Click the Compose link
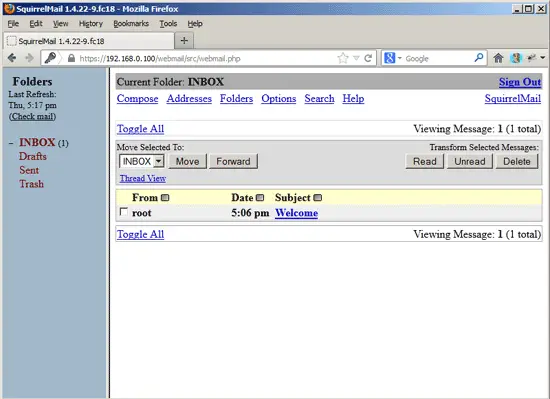 click(x=138, y=99)
